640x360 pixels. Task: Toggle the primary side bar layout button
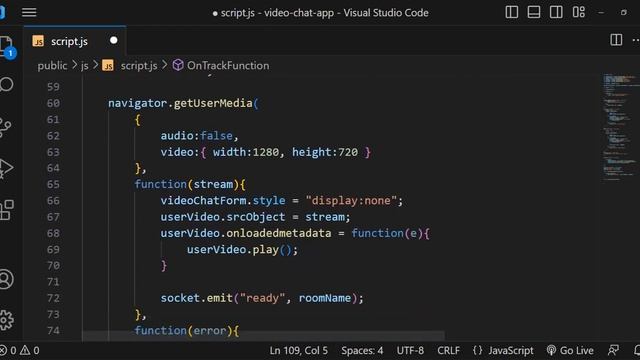pyautogui.click(x=511, y=12)
